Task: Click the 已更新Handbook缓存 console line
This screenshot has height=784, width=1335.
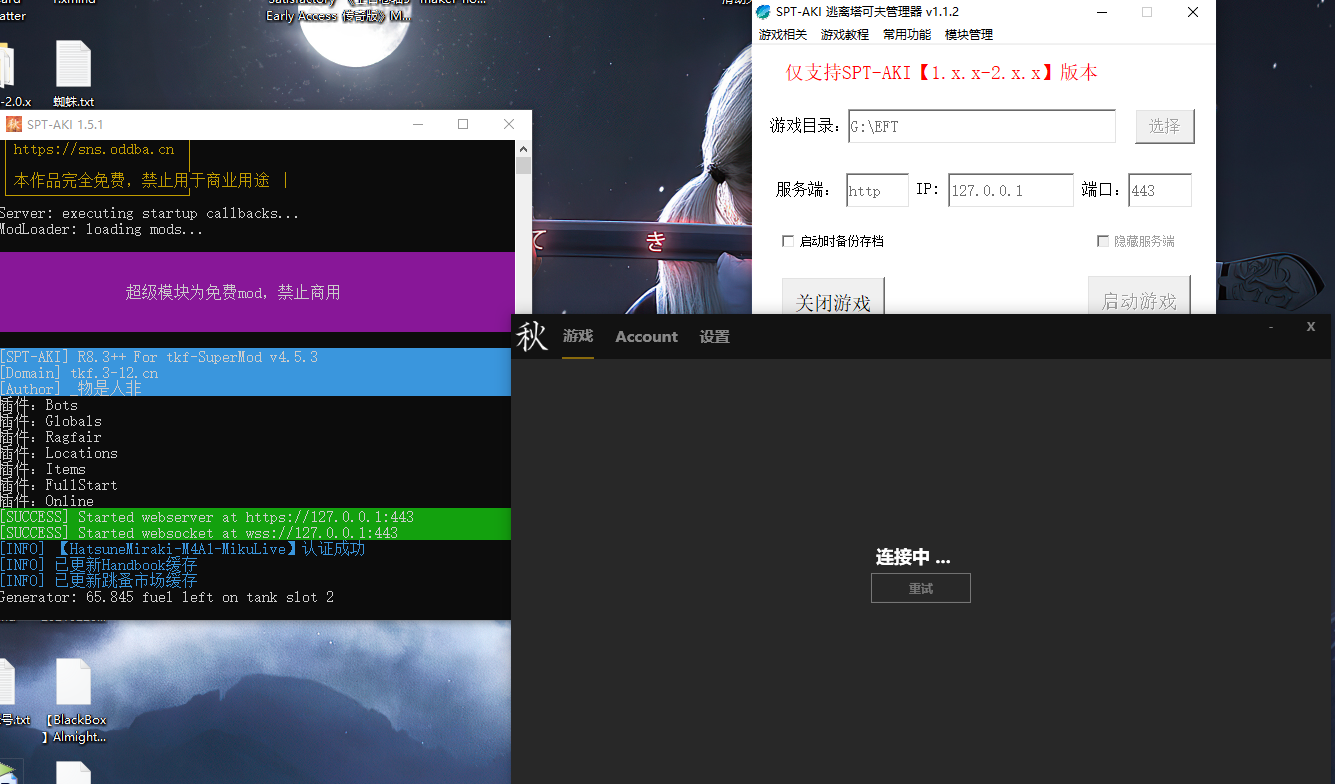Action: click(x=99, y=565)
